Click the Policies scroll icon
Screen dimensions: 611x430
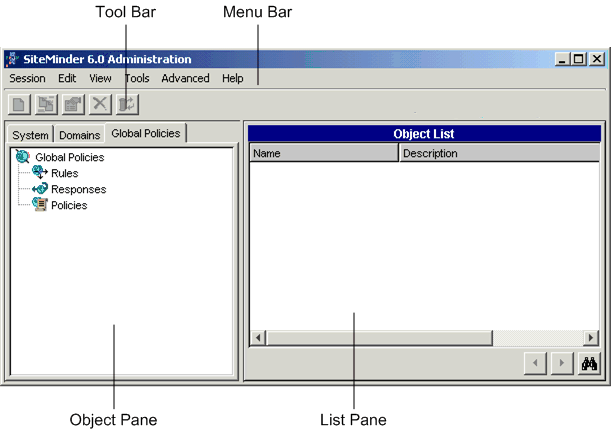40,204
